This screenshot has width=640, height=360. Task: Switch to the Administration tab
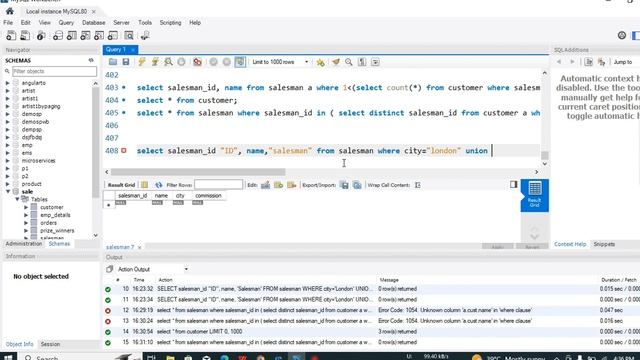tap(24, 244)
